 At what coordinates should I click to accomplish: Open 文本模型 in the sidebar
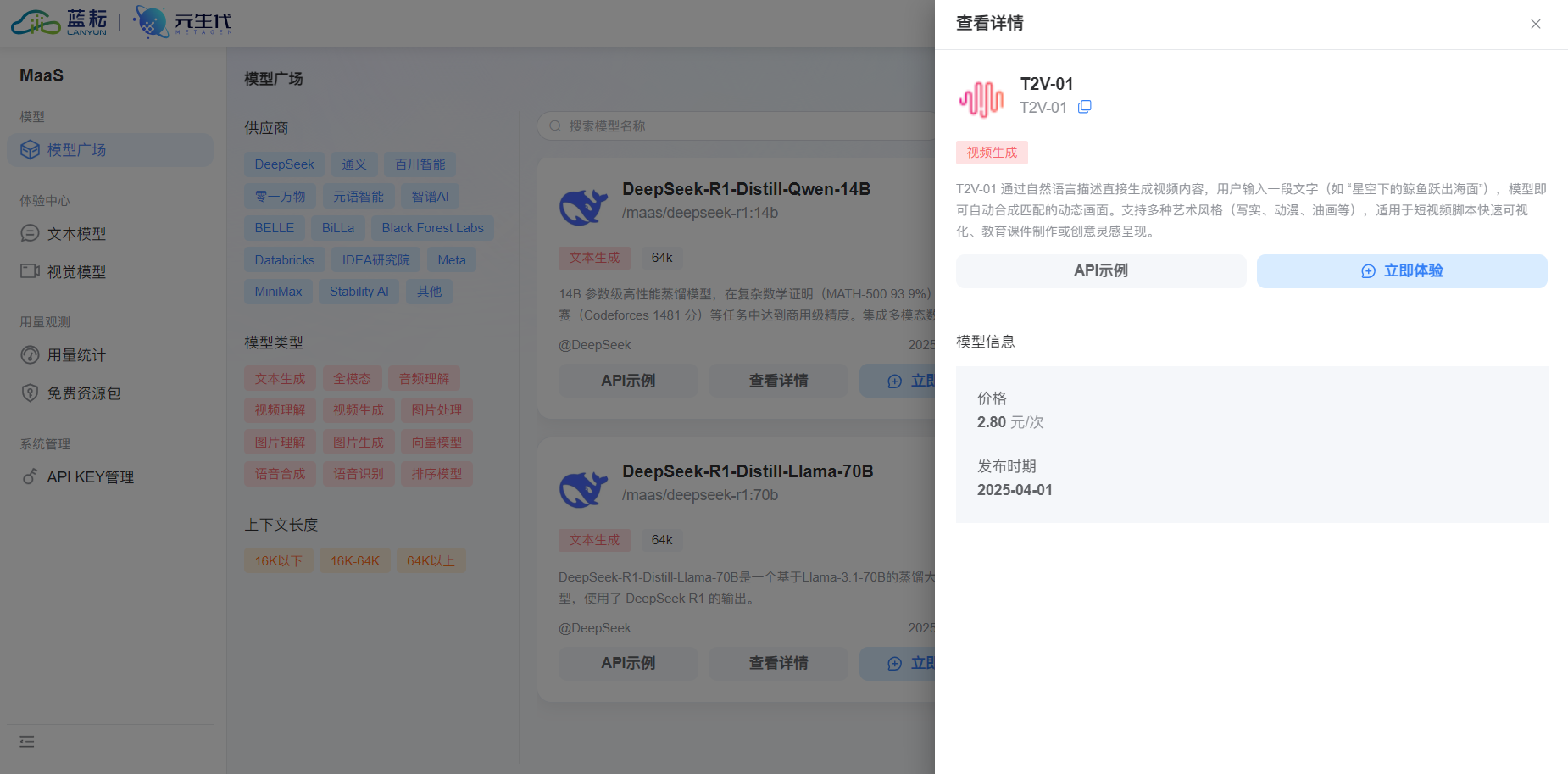tap(110, 234)
